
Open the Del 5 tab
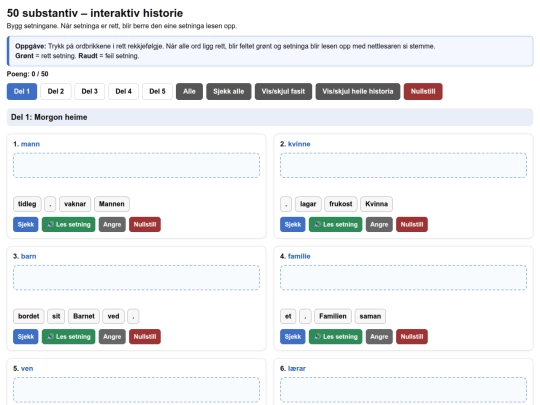(157, 92)
